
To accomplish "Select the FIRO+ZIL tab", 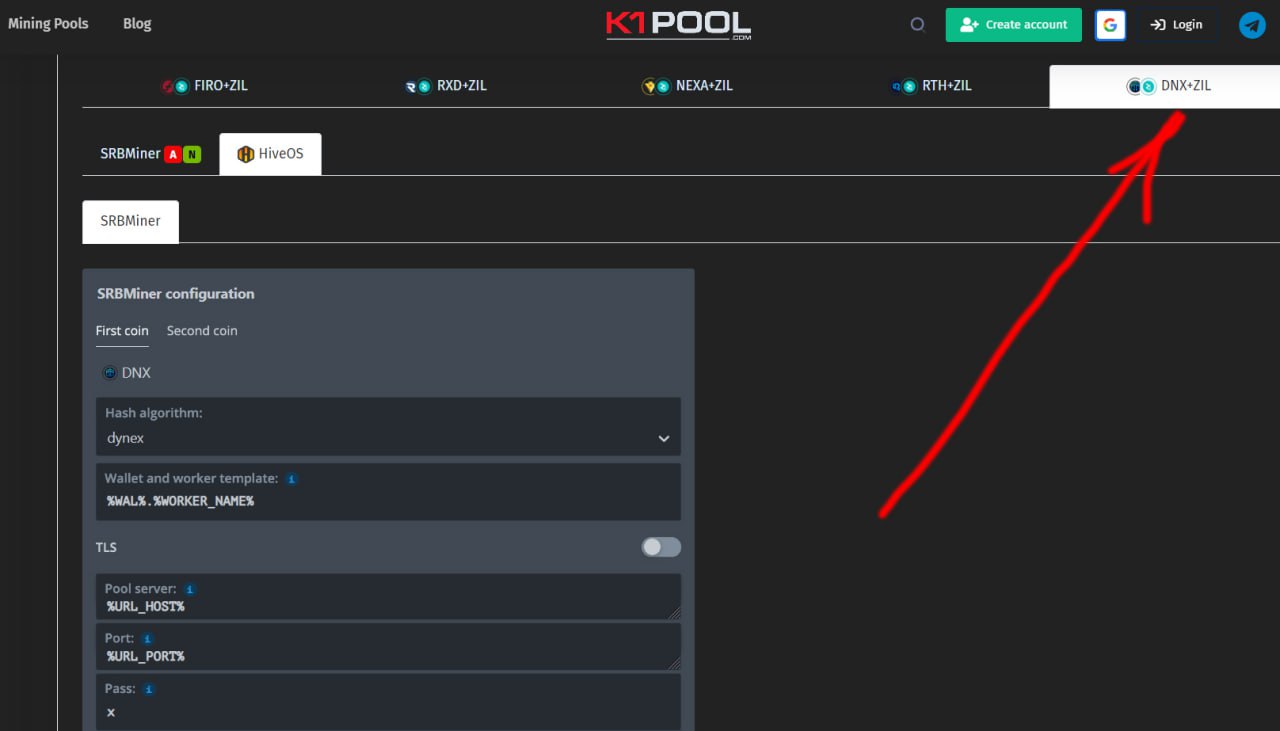I will [205, 86].
